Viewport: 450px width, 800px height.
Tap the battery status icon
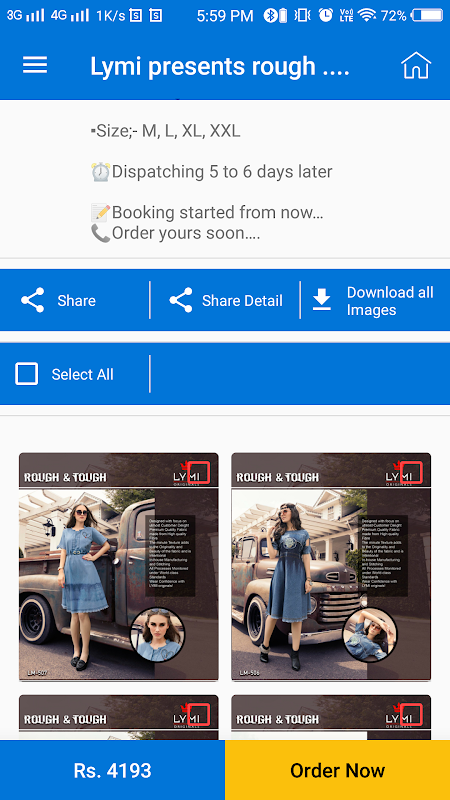(428, 15)
